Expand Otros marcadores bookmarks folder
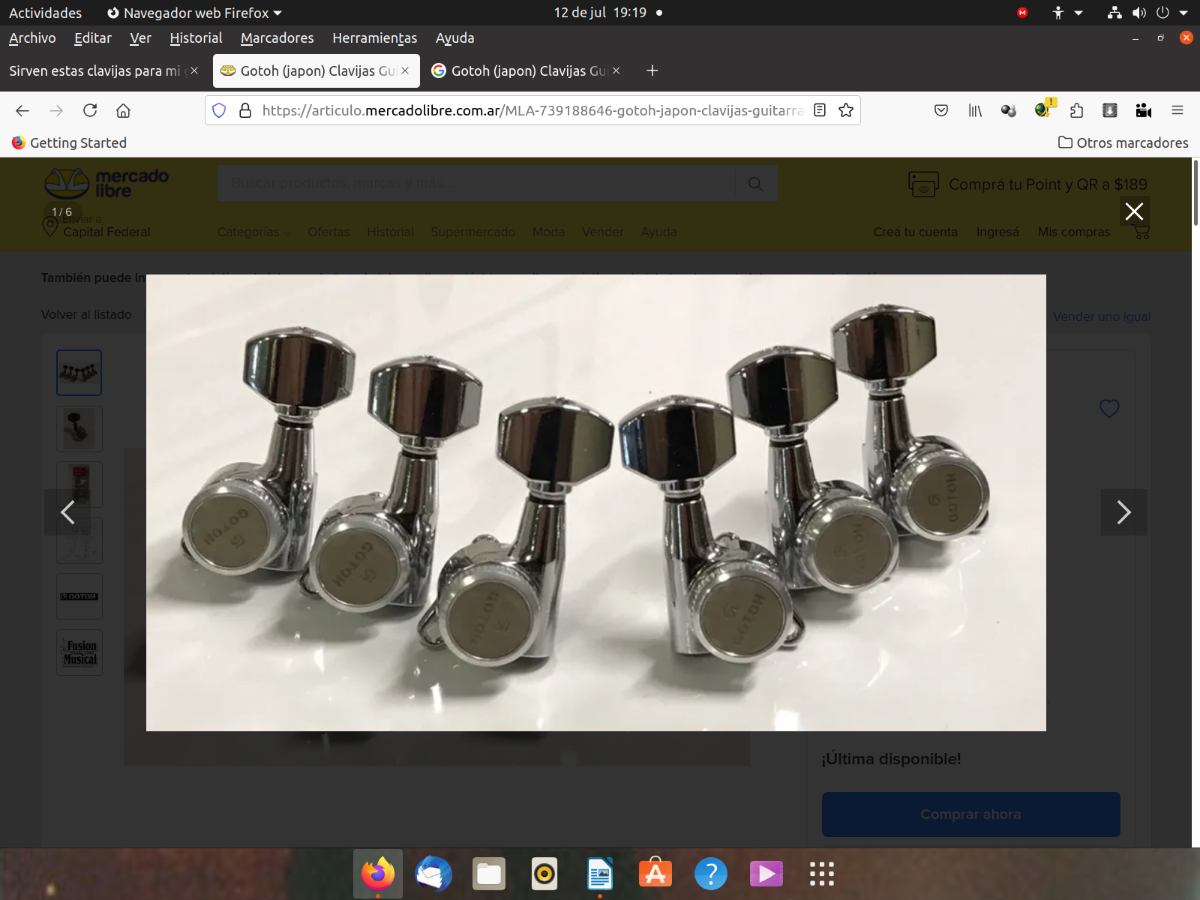The image size is (1200, 900). [x=1123, y=143]
